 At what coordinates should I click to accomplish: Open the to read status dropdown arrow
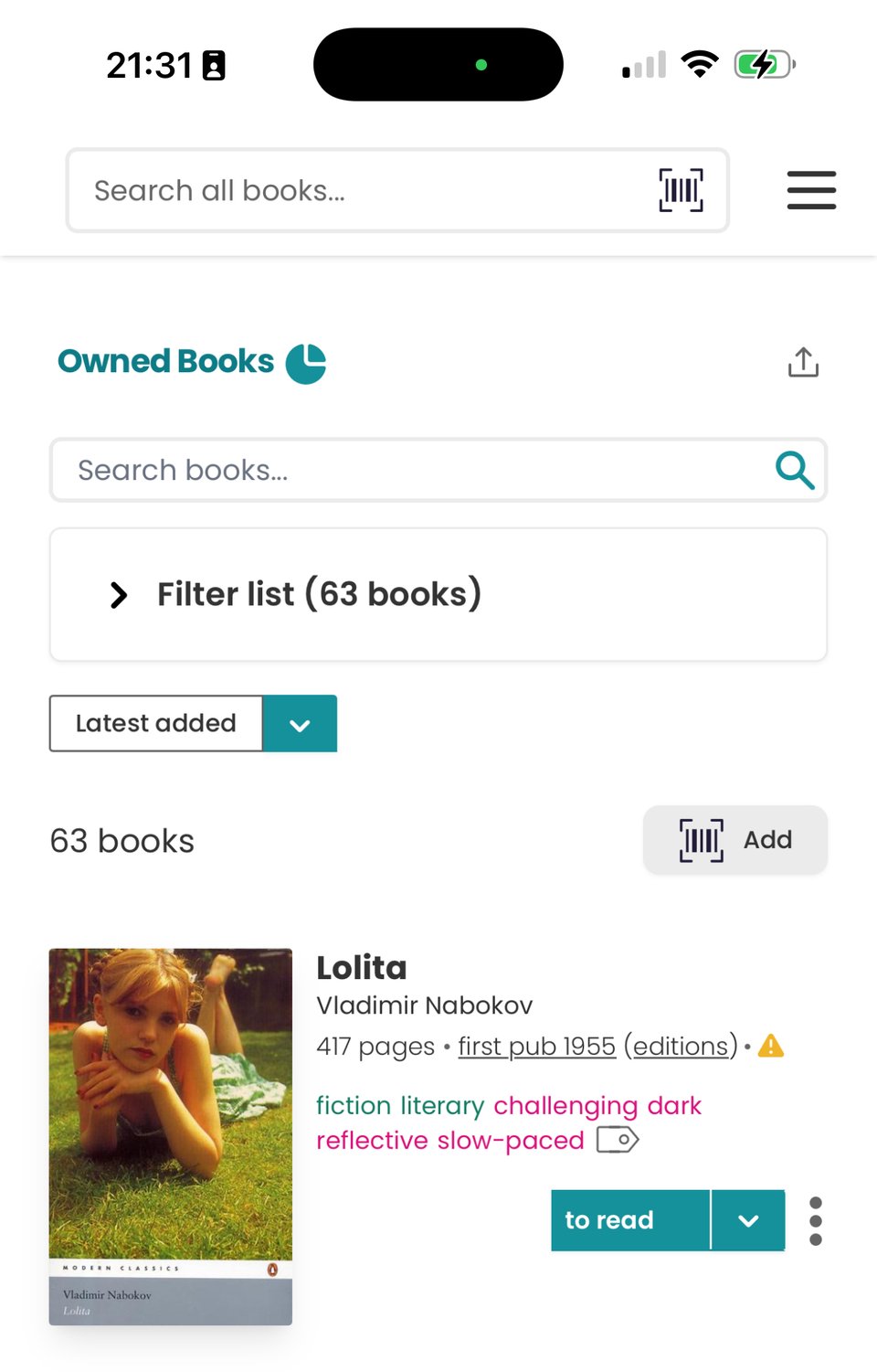748,1220
